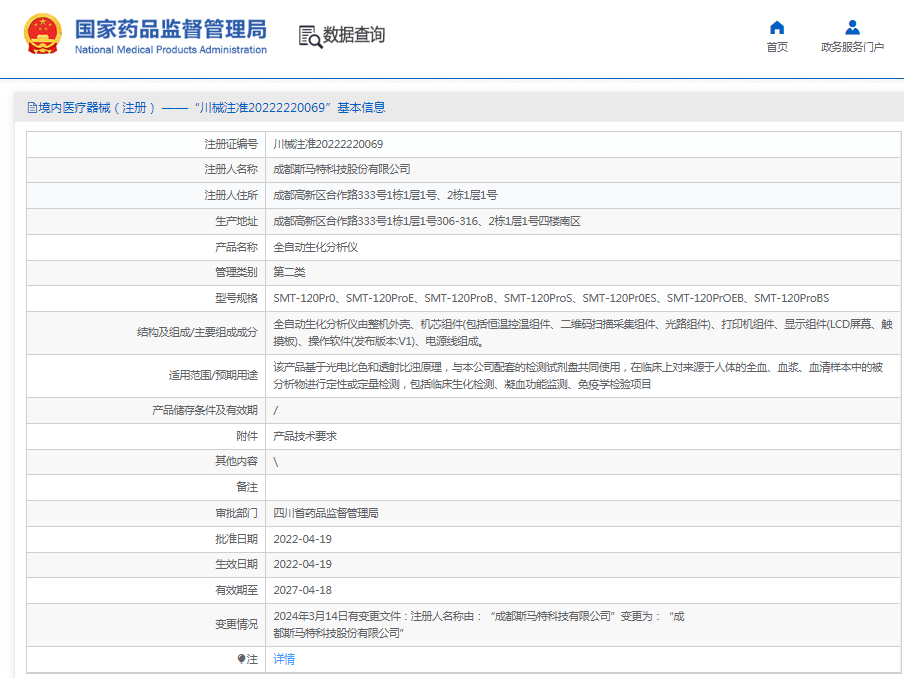Open the 详情 details link

click(284, 659)
